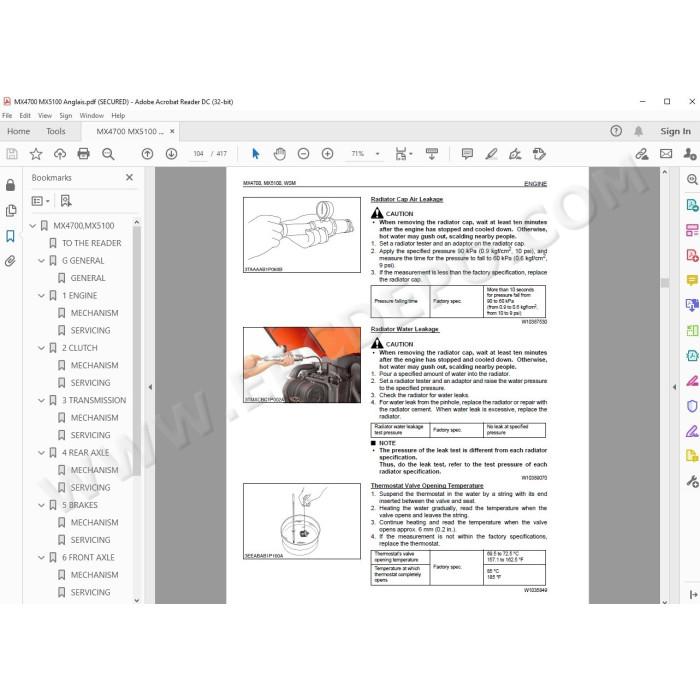
Task: Toggle the Bookmarks panel icon
Action: point(11,236)
